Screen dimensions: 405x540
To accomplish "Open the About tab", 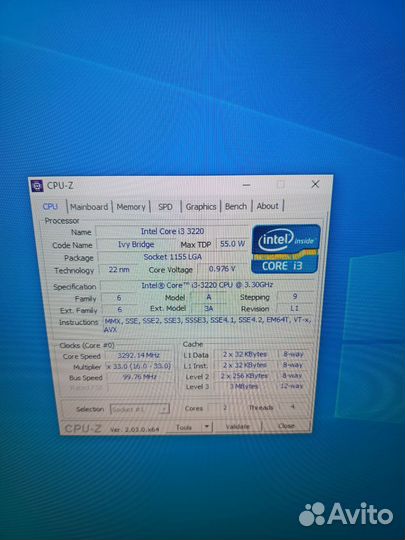I will pos(268,206).
